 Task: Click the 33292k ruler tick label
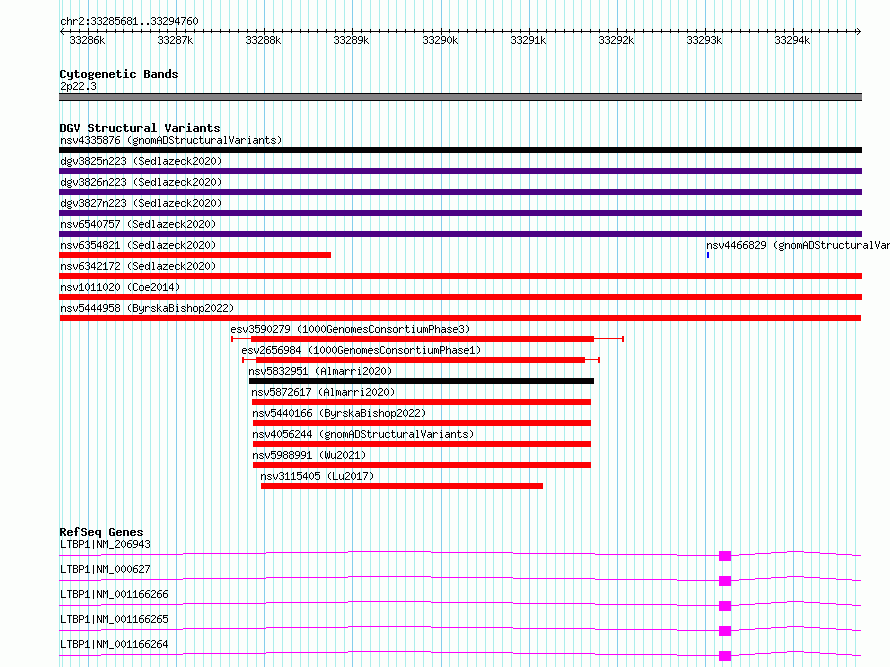pyautogui.click(x=616, y=40)
